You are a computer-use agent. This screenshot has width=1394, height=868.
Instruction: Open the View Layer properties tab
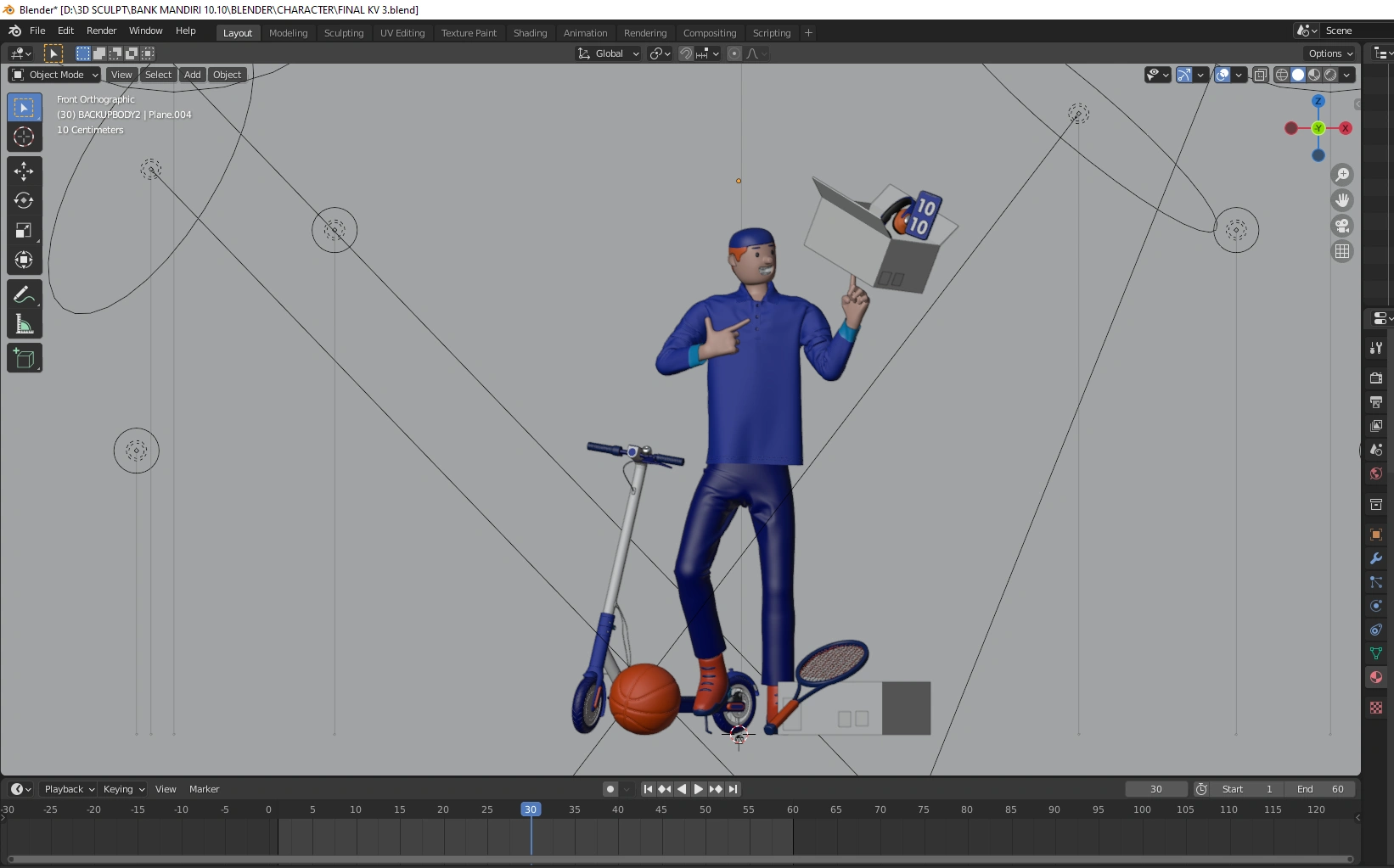click(1376, 426)
